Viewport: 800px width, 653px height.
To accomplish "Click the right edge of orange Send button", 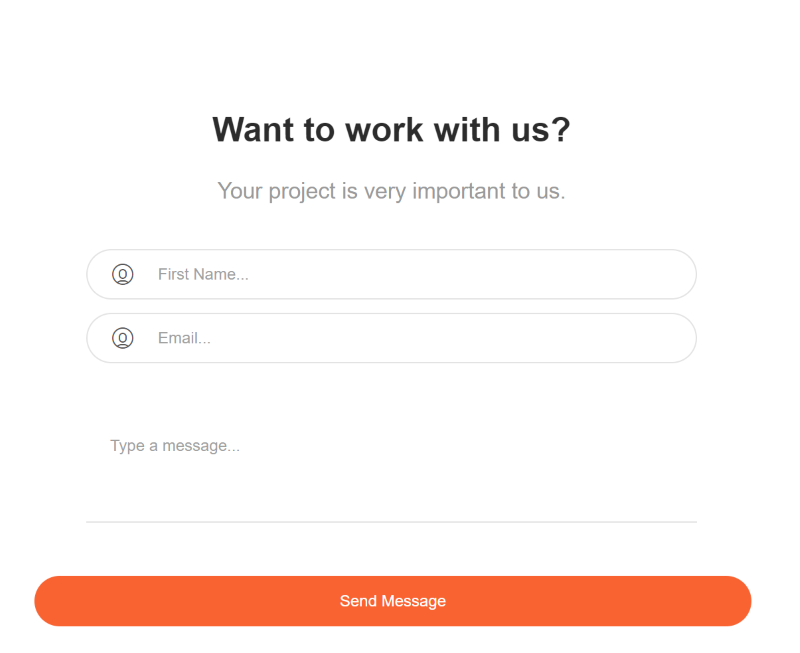I will pos(737,601).
